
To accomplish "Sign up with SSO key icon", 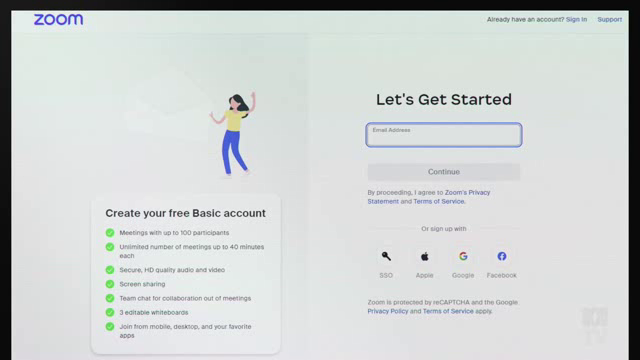I will [x=386, y=256].
